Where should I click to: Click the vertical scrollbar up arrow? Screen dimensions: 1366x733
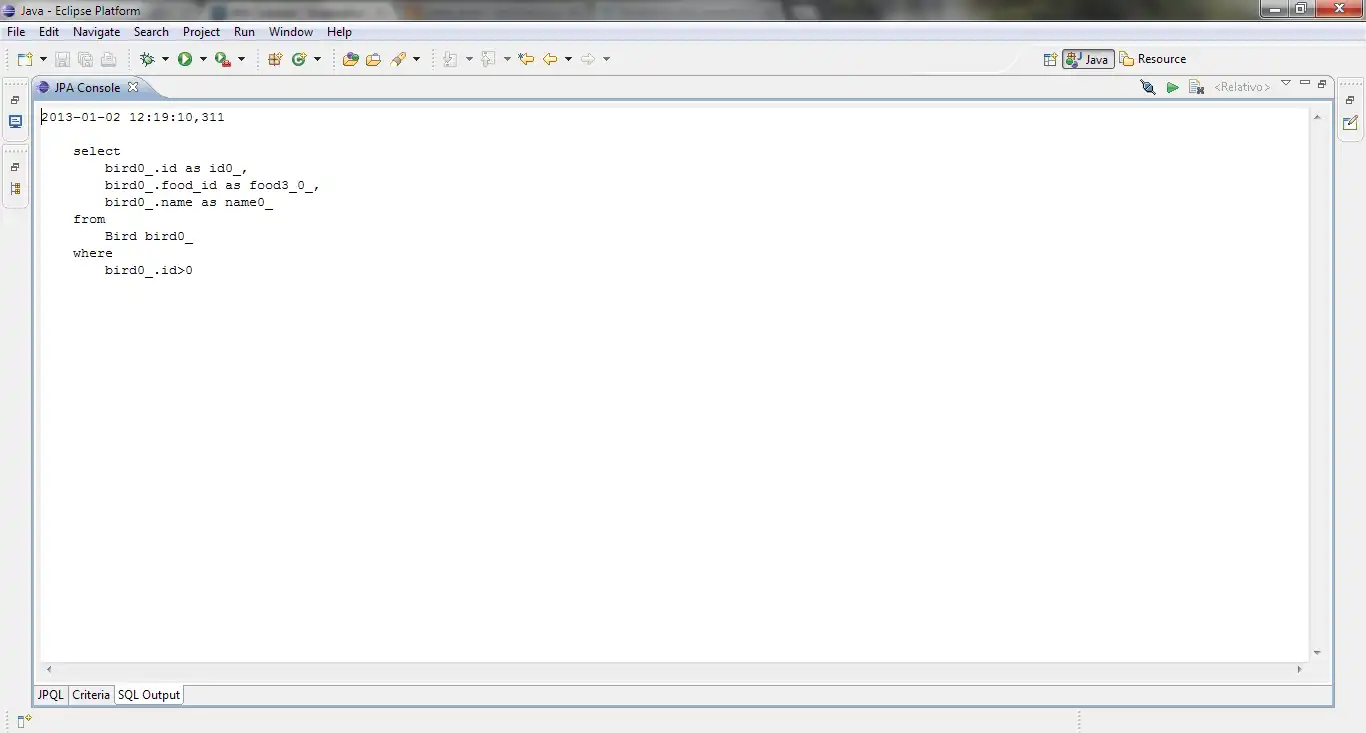tap(1317, 117)
